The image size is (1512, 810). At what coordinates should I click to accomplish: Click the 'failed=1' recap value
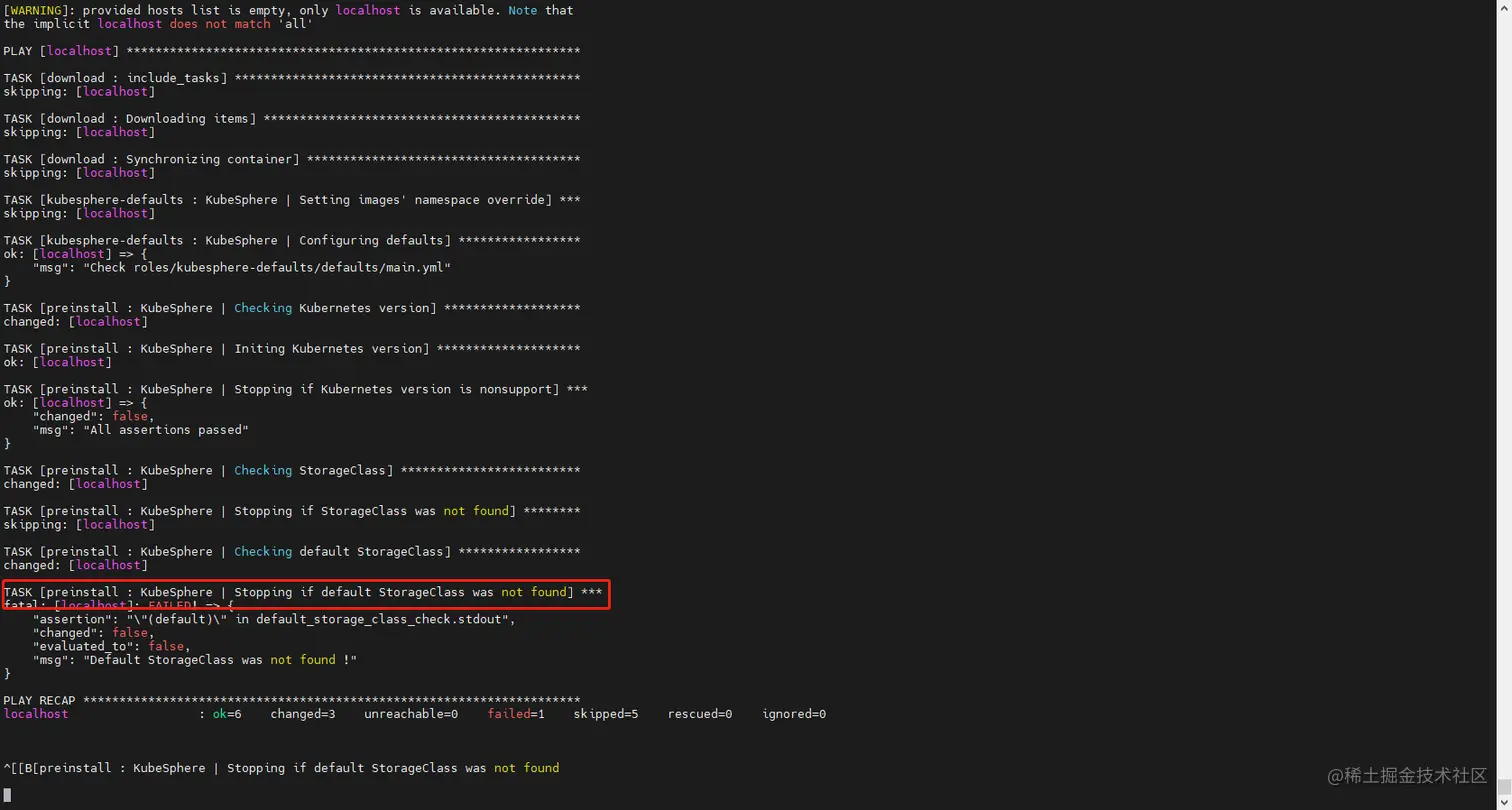pos(516,714)
